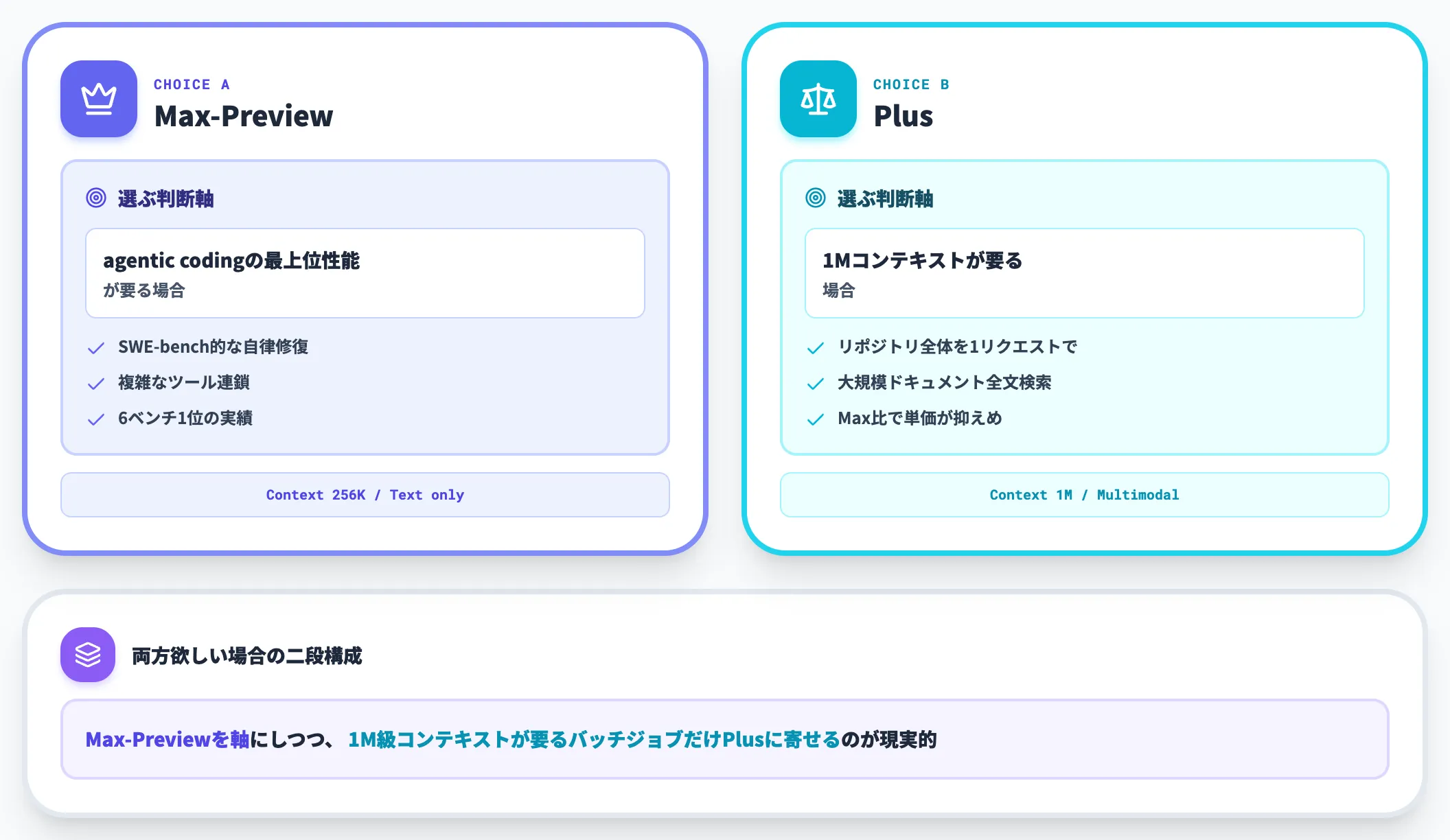The width and height of the screenshot is (1450, 840).
Task: Click the Max-Preview heading
Action: tap(244, 116)
